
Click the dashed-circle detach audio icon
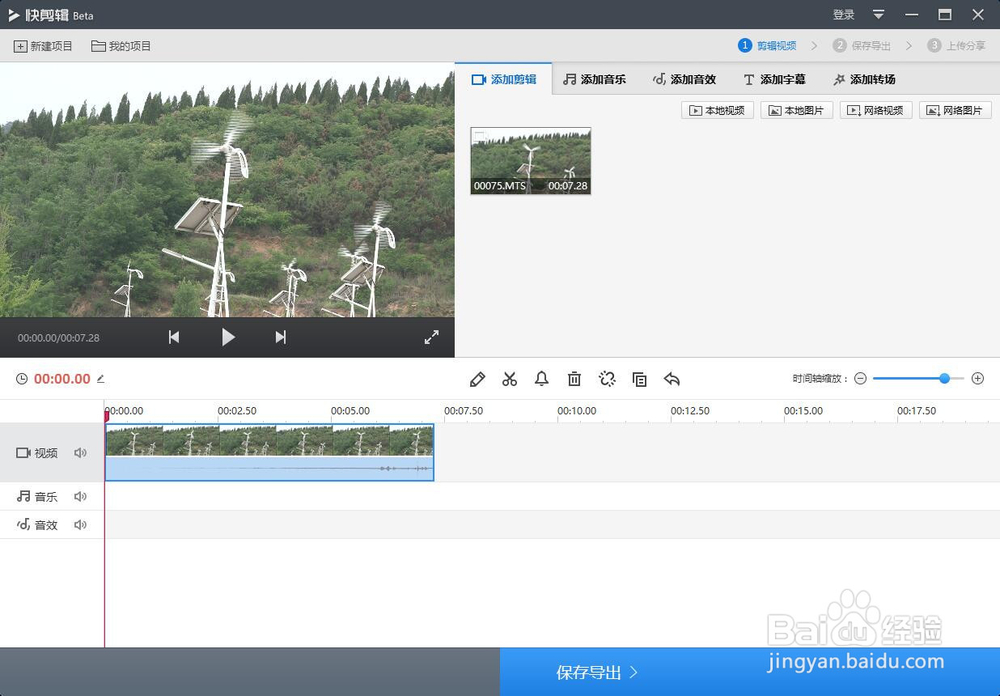click(607, 379)
